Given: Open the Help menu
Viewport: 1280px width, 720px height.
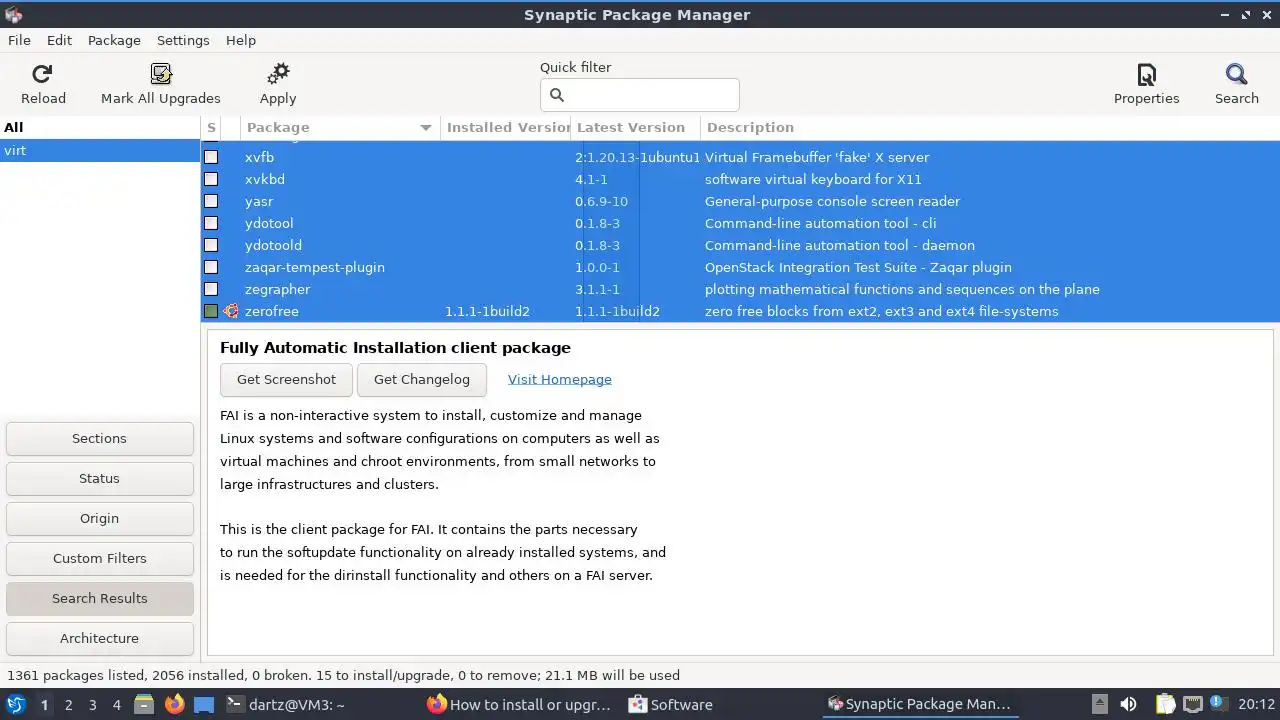Looking at the screenshot, I should (241, 40).
